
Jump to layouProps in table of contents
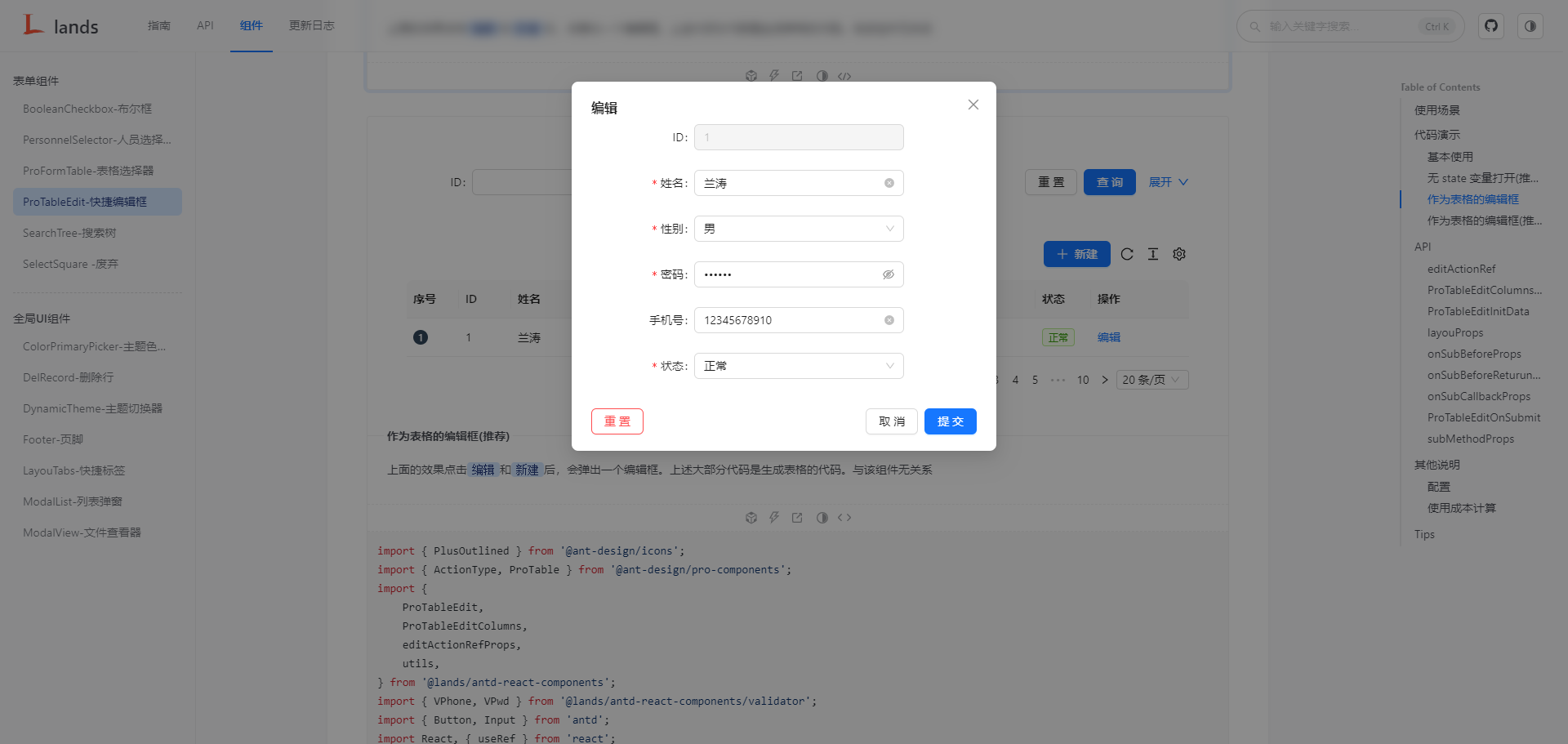click(1454, 332)
